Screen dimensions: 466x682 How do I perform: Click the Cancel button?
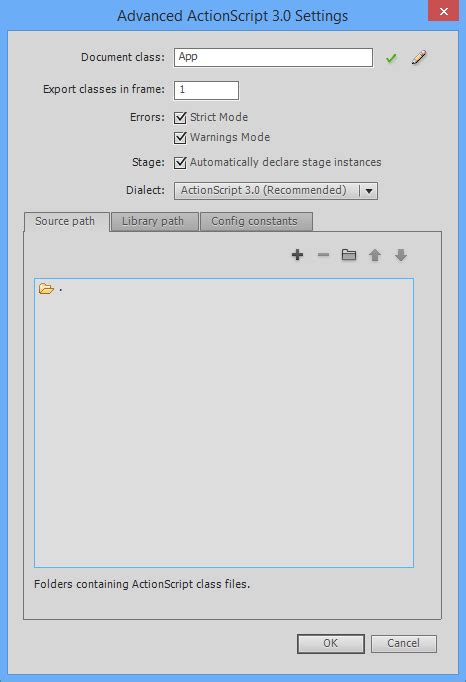click(x=404, y=643)
